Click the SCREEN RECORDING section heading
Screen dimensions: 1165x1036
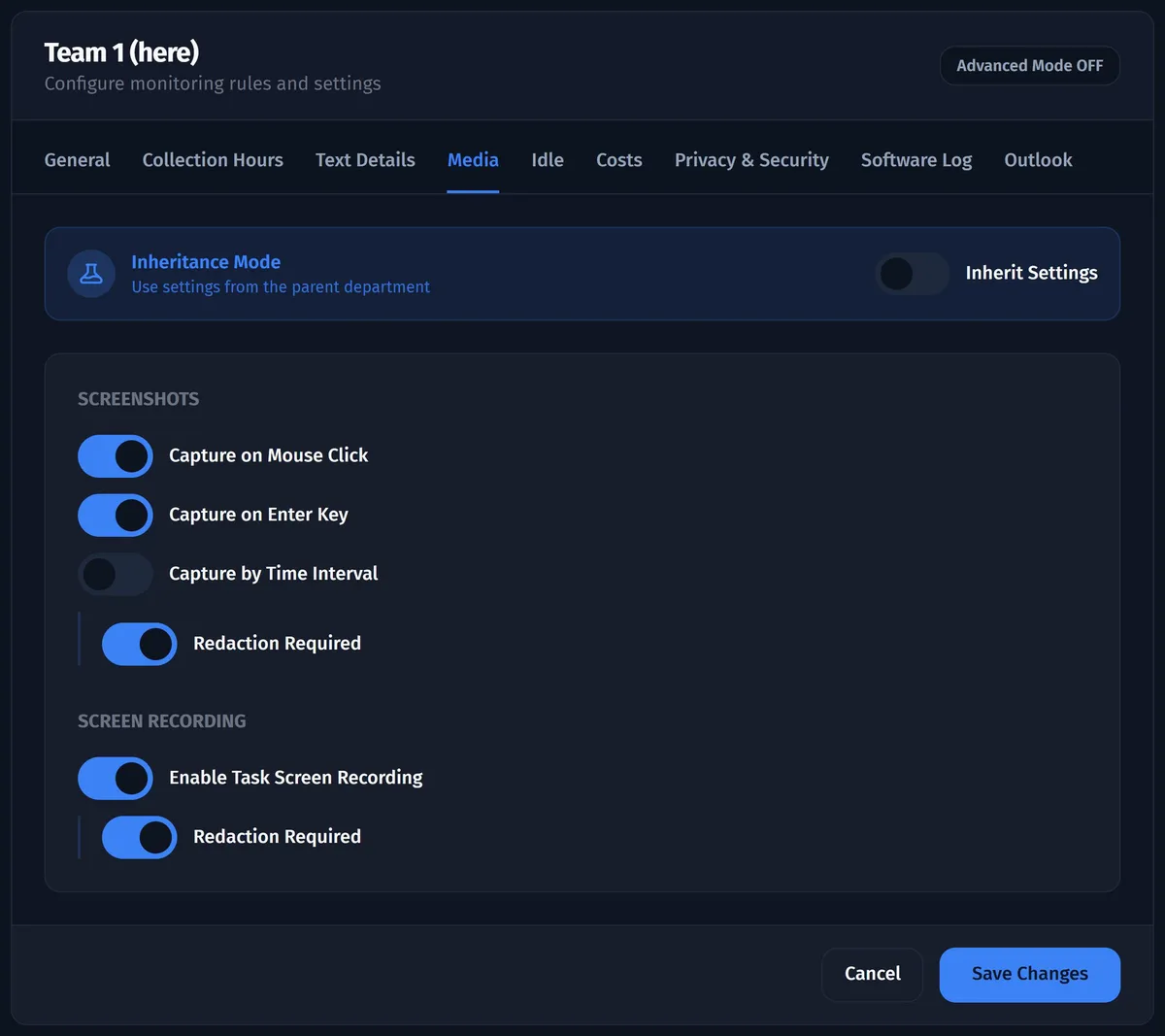[x=162, y=721]
